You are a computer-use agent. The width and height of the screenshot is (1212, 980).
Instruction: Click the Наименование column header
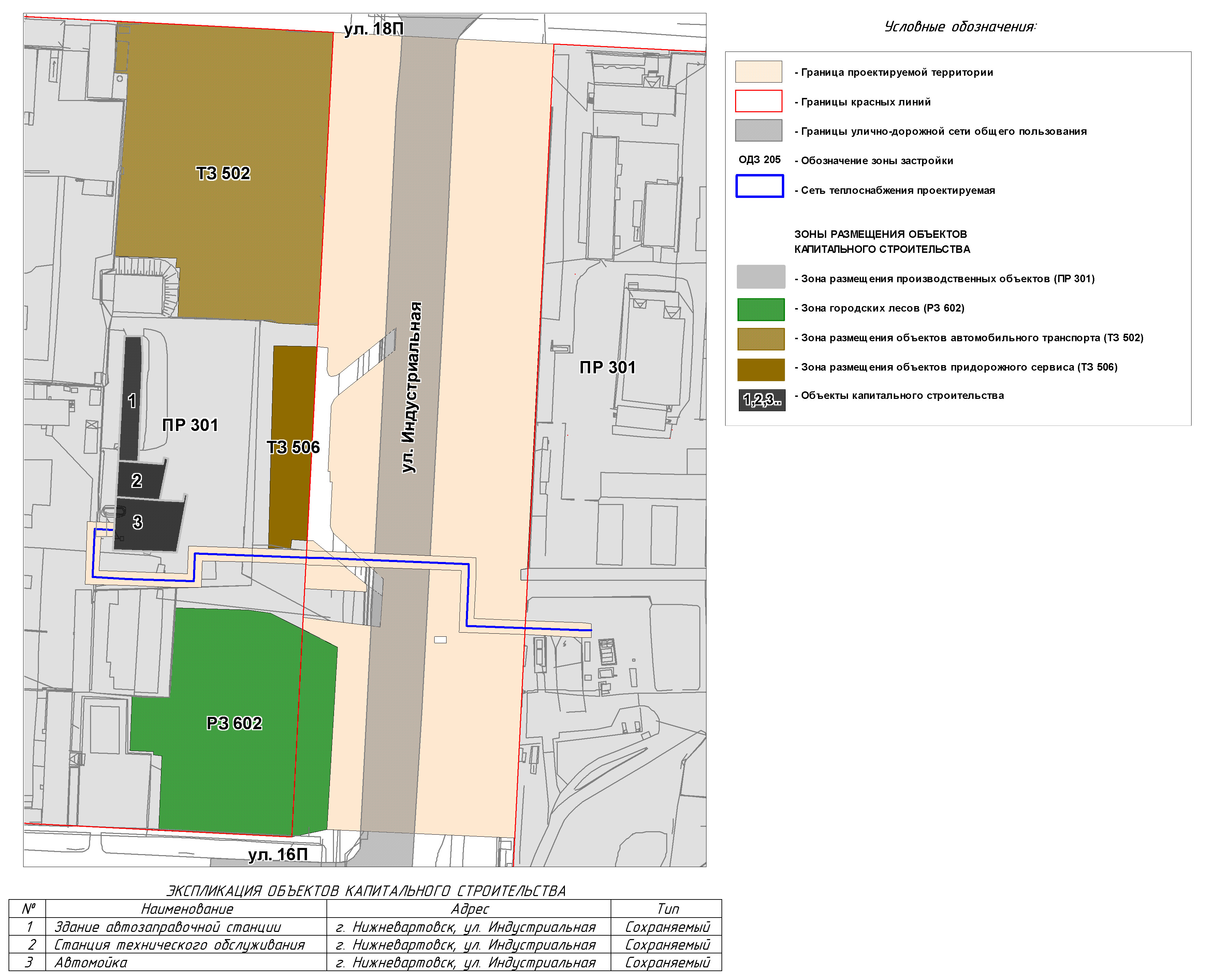(x=187, y=909)
